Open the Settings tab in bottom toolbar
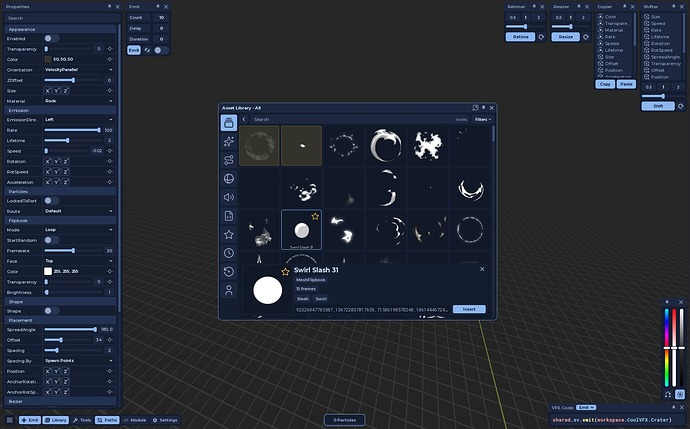The image size is (690, 429). [165, 420]
